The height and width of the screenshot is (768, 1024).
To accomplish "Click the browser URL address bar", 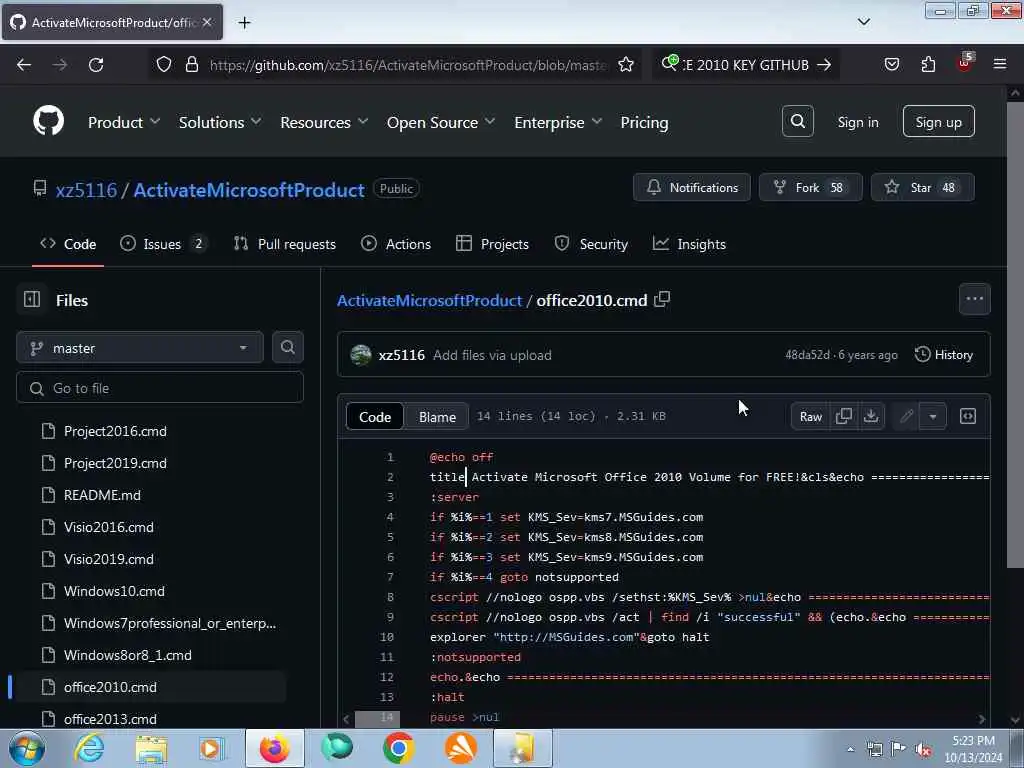I will pos(408,65).
